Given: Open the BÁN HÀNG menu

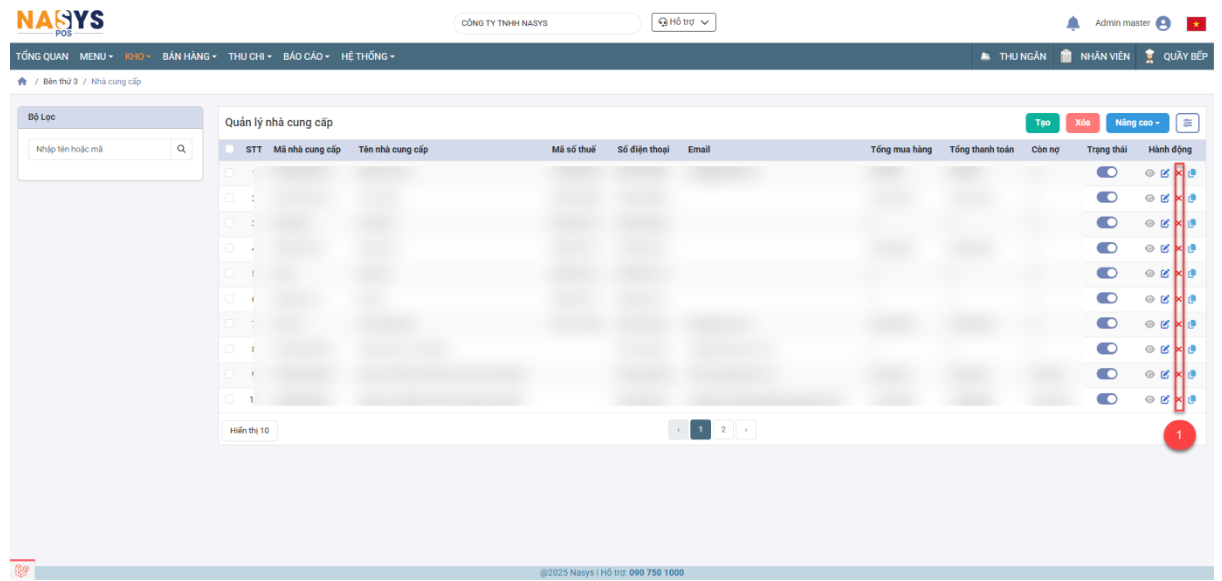Looking at the screenshot, I should click(x=190, y=56).
